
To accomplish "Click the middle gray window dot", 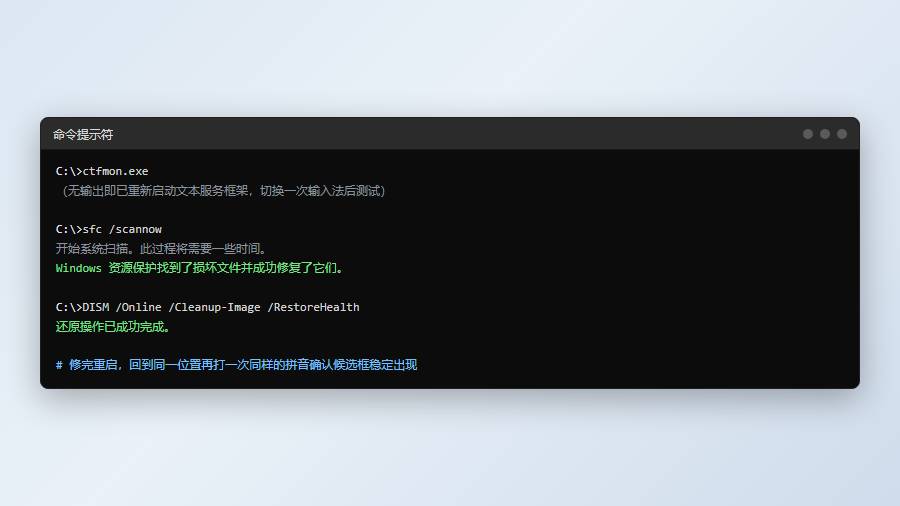I will tap(825, 134).
